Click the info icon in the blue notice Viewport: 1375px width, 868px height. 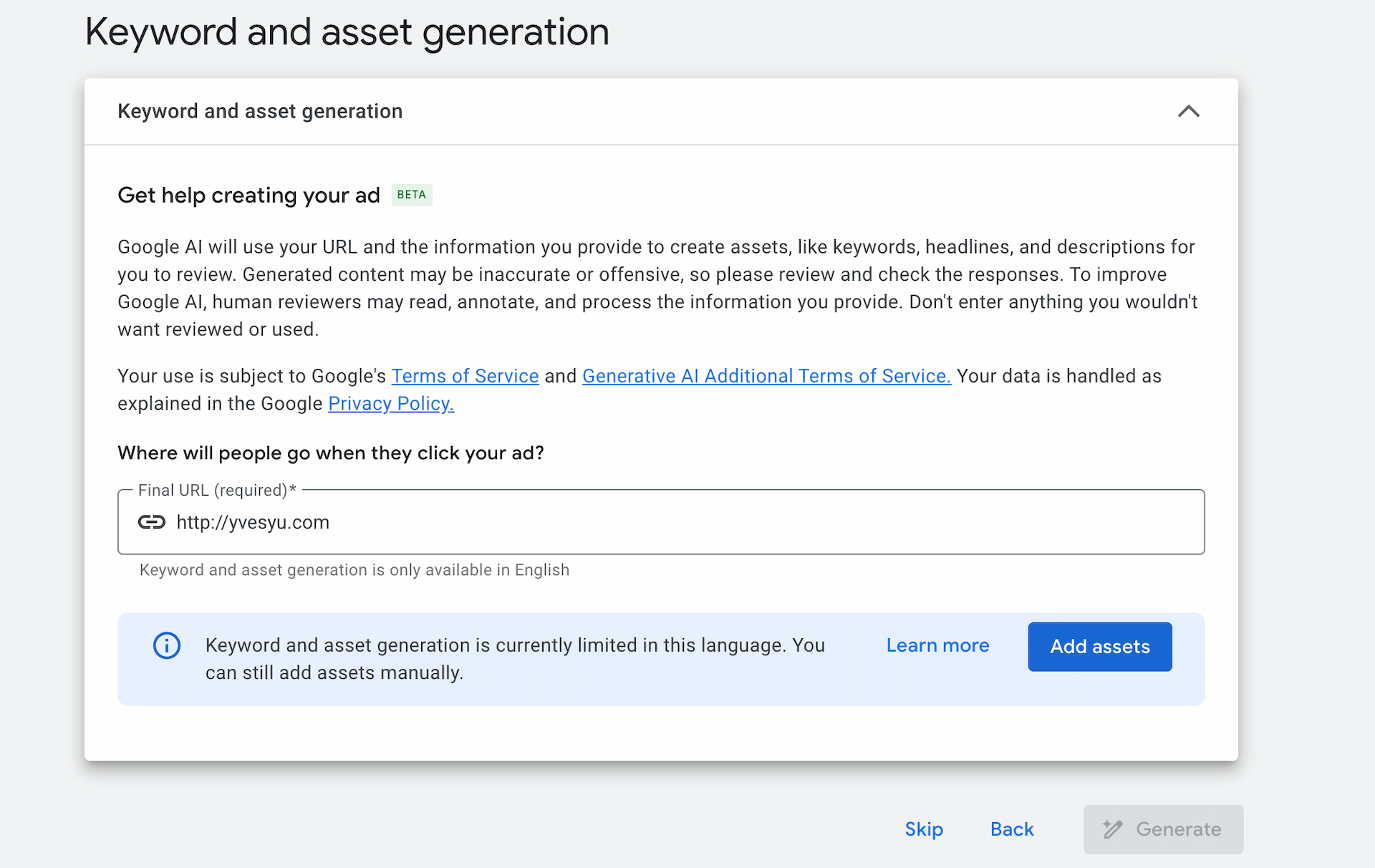pyautogui.click(x=167, y=646)
